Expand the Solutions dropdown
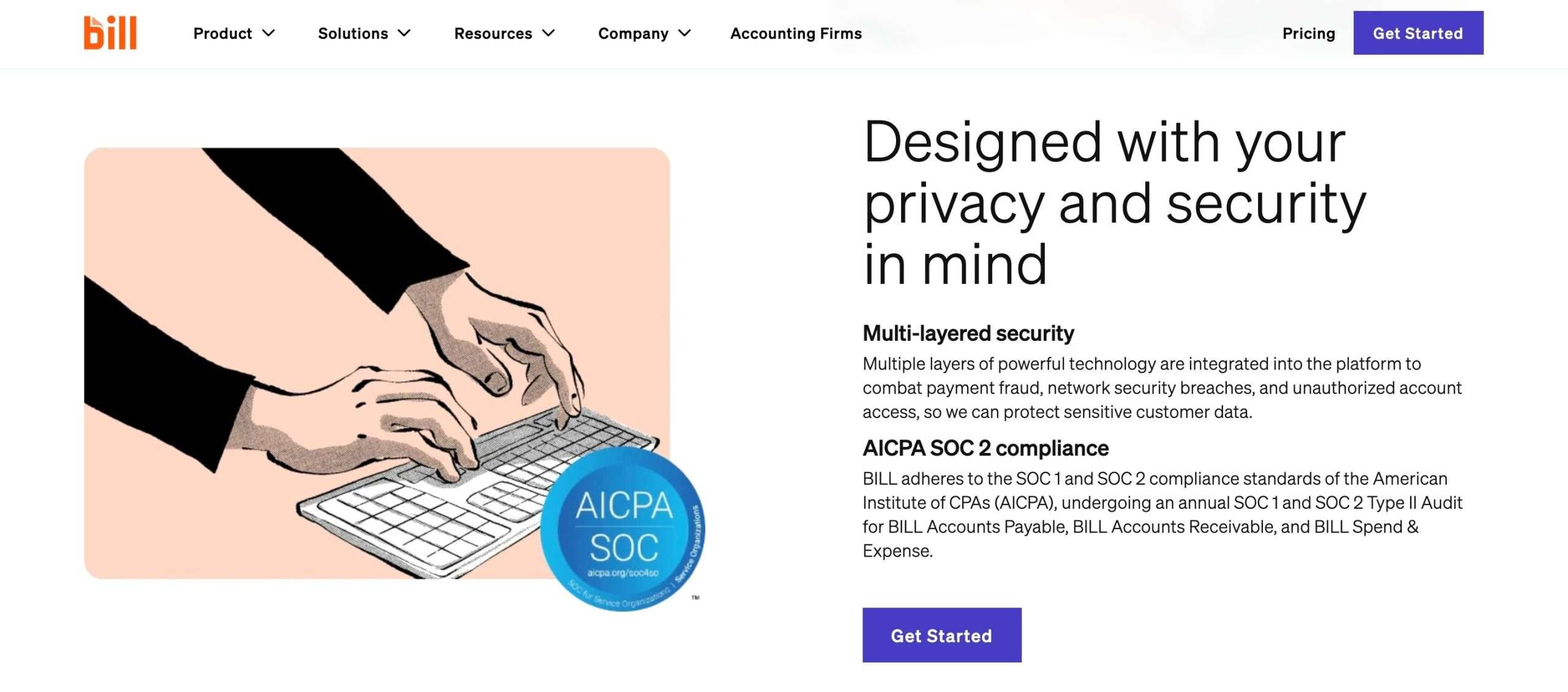The width and height of the screenshot is (1568, 692). tap(353, 33)
